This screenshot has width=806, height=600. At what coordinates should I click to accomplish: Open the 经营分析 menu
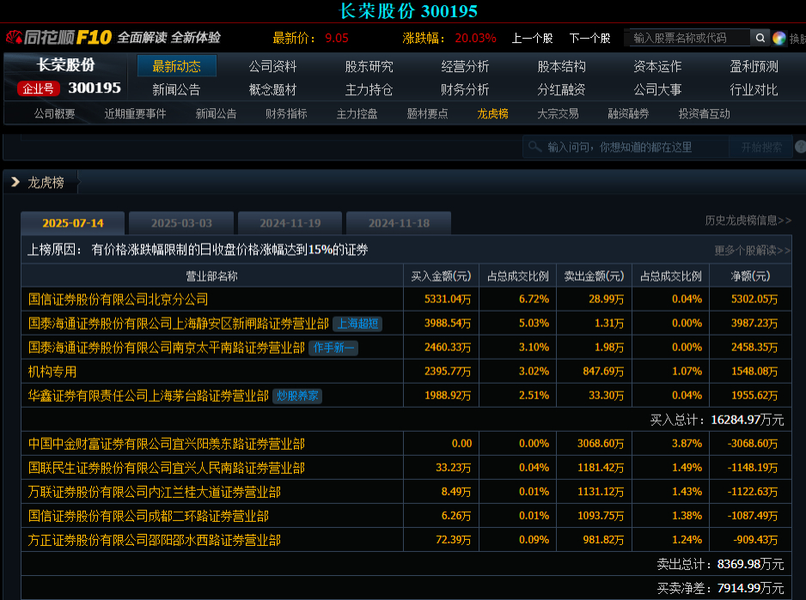(465, 66)
